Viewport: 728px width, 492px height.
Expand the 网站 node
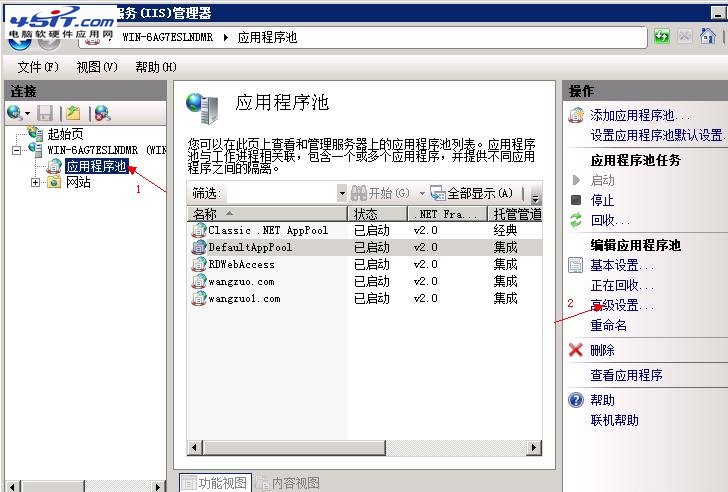coord(35,182)
